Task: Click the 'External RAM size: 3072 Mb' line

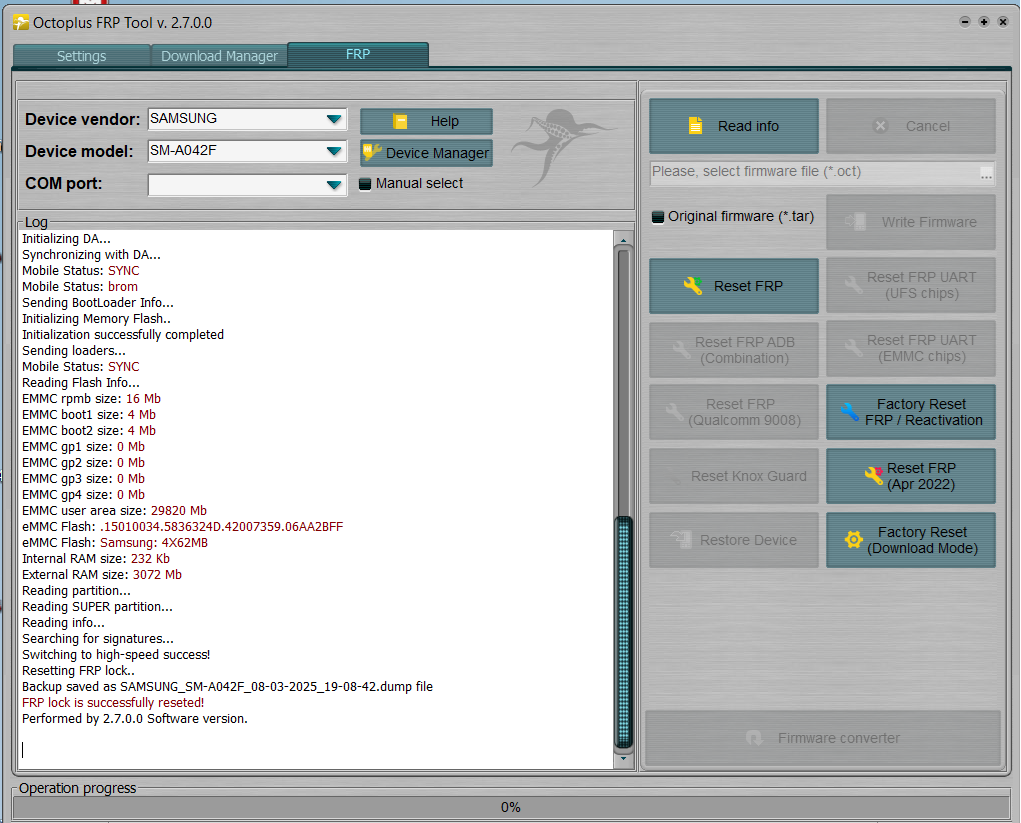Action: [x=102, y=574]
